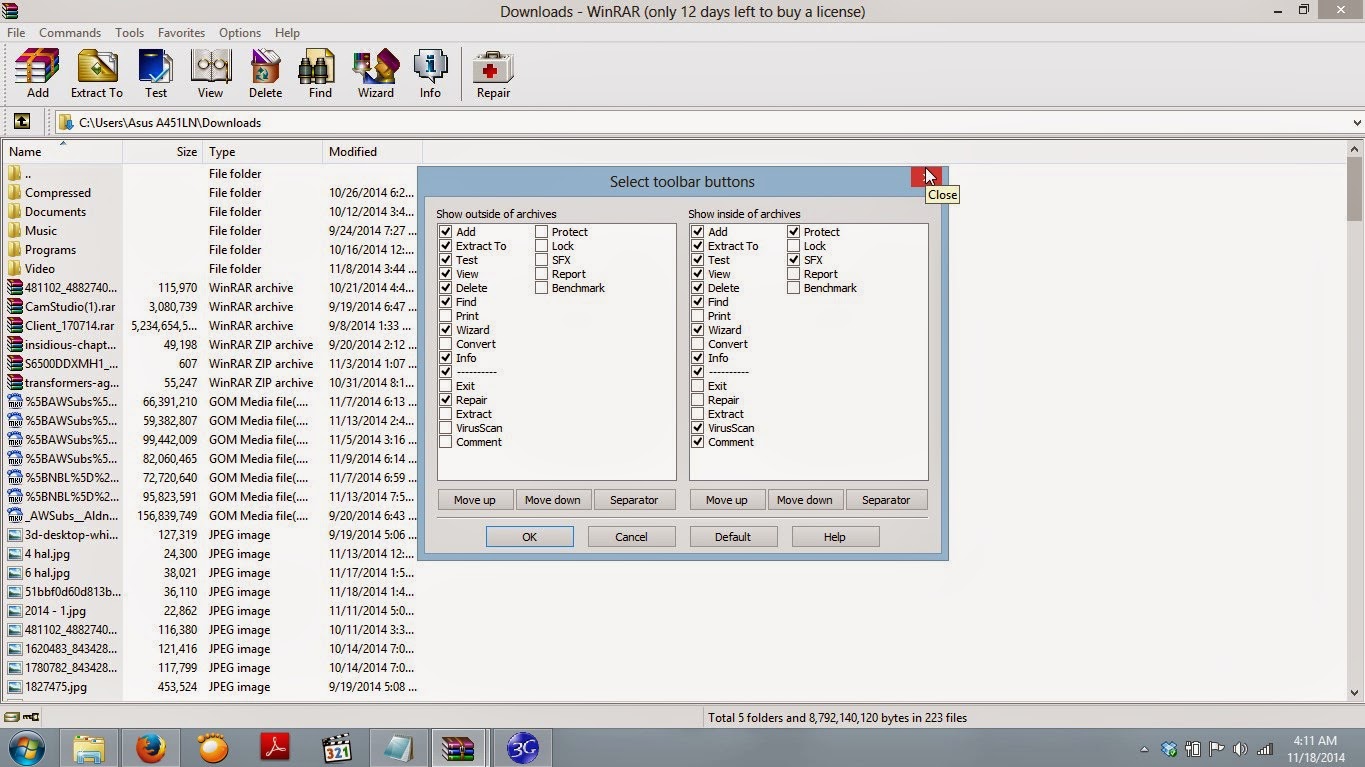Toggle the dashed separator checkbox in outside list
The width and height of the screenshot is (1365, 767).
[446, 372]
